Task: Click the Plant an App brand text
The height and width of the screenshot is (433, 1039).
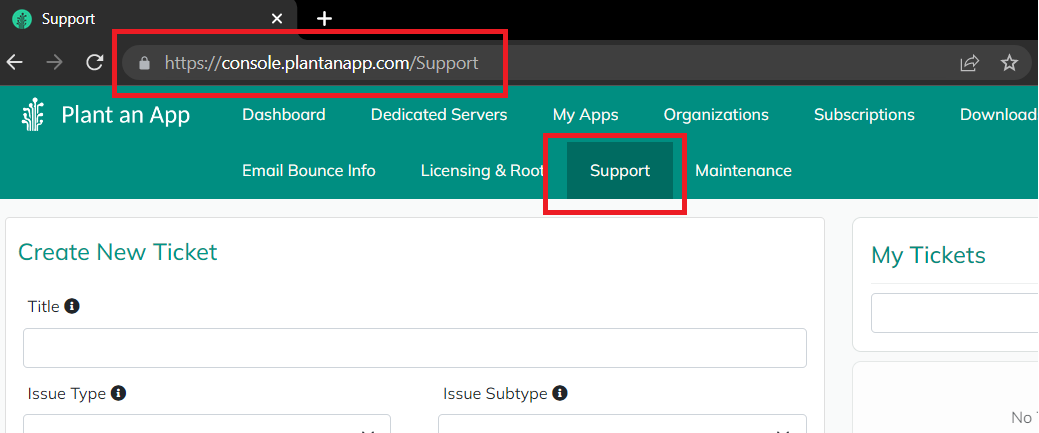Action: point(126,115)
